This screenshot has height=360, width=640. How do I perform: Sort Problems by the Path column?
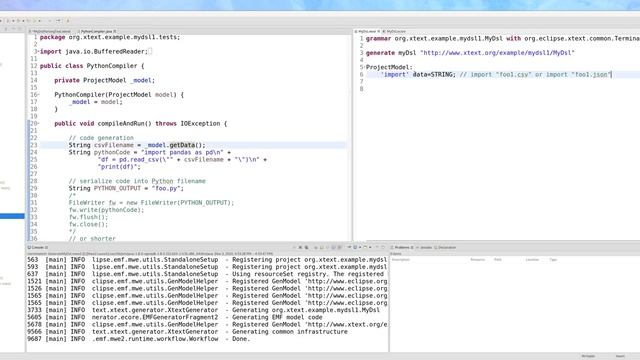click(x=498, y=260)
